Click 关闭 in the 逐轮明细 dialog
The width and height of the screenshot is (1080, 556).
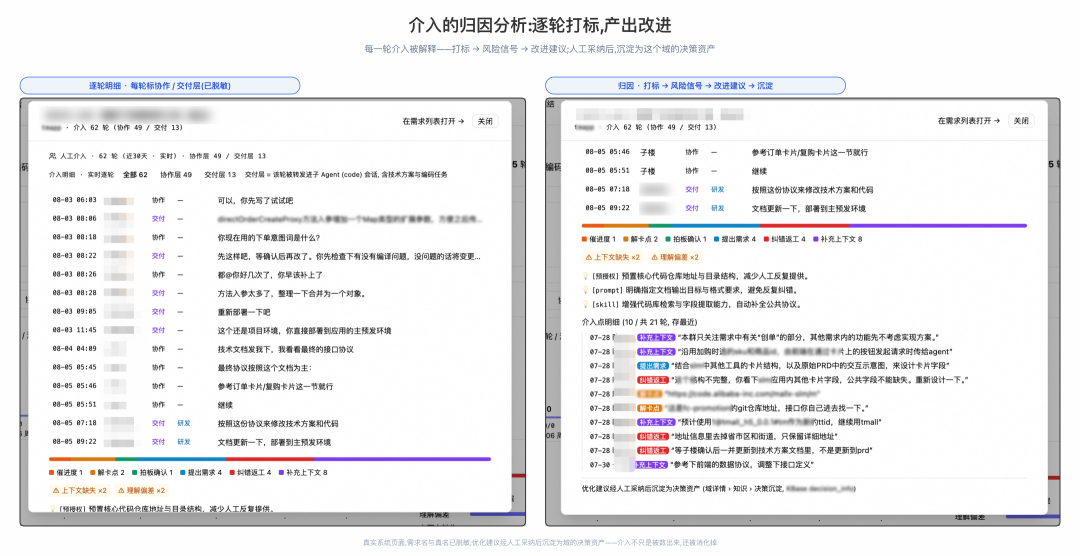click(x=486, y=121)
